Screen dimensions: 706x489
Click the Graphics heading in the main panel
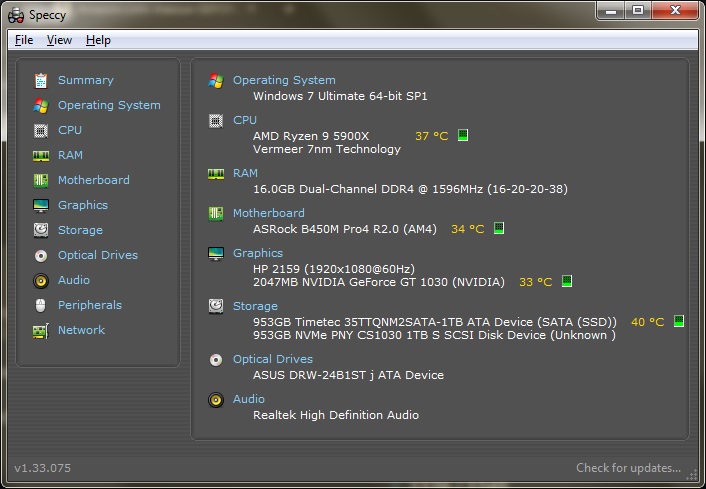(258, 253)
